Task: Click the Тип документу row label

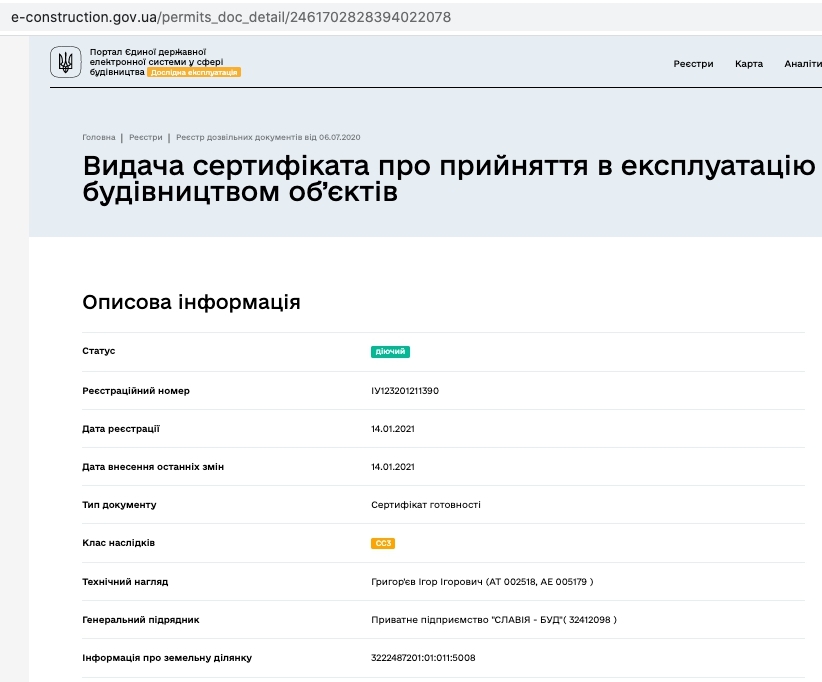Action: (119, 505)
